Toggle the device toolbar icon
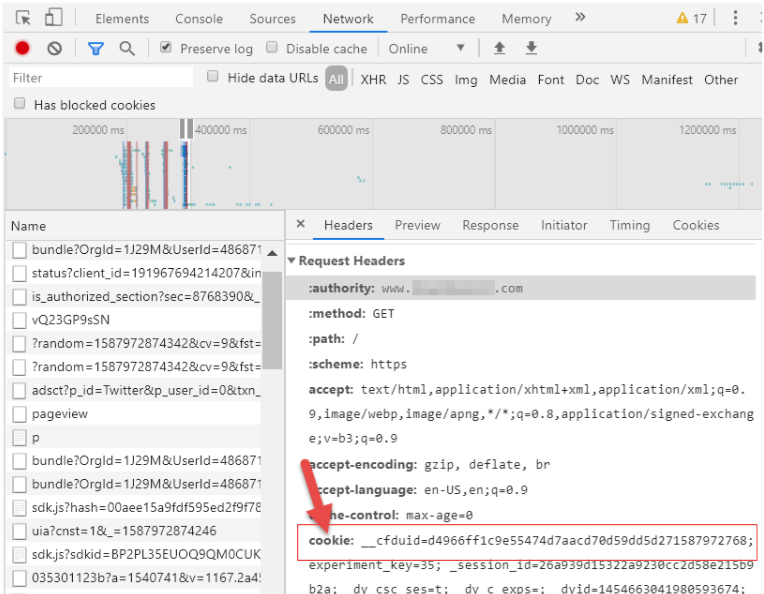764x594 pixels. (53, 18)
